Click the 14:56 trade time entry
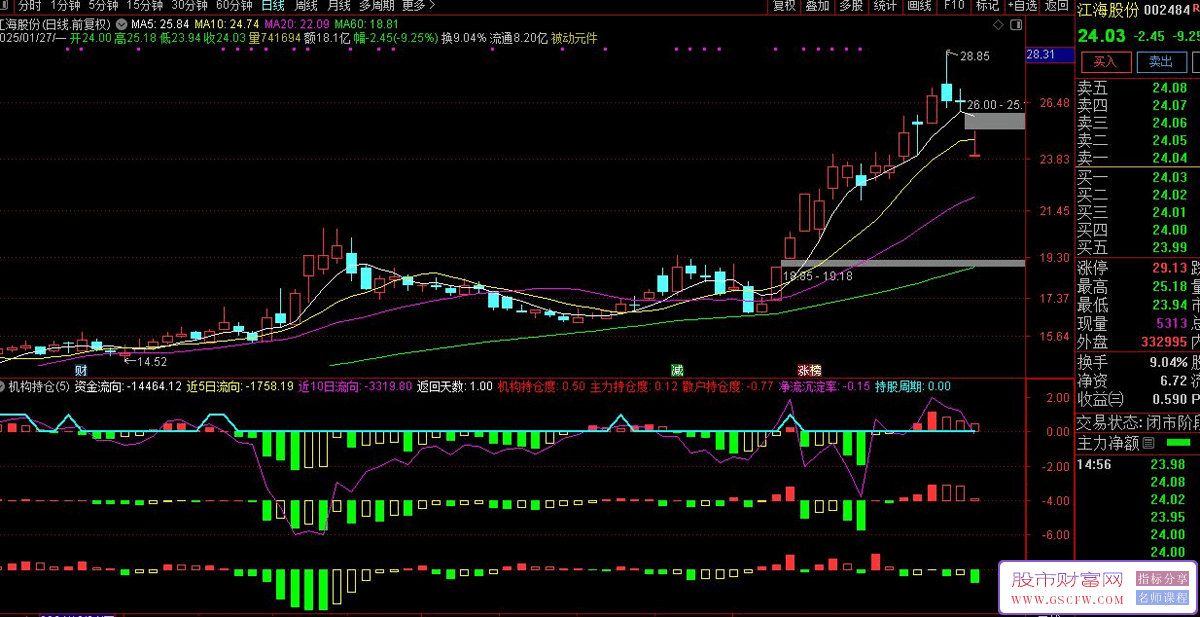This screenshot has height=617, width=1200. (x=1094, y=464)
